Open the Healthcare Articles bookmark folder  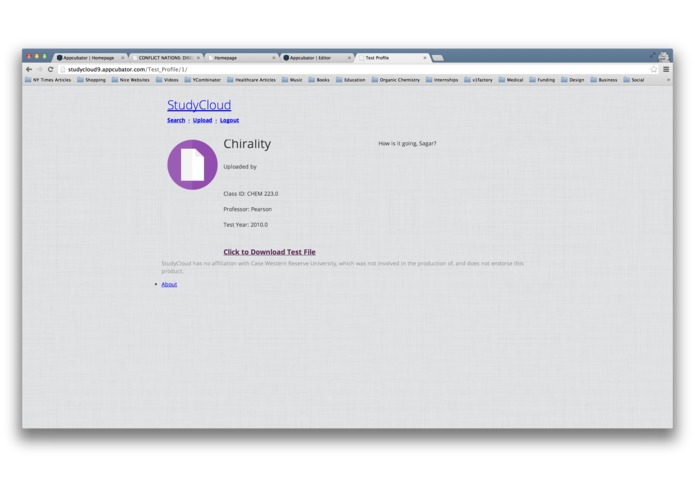[x=251, y=80]
